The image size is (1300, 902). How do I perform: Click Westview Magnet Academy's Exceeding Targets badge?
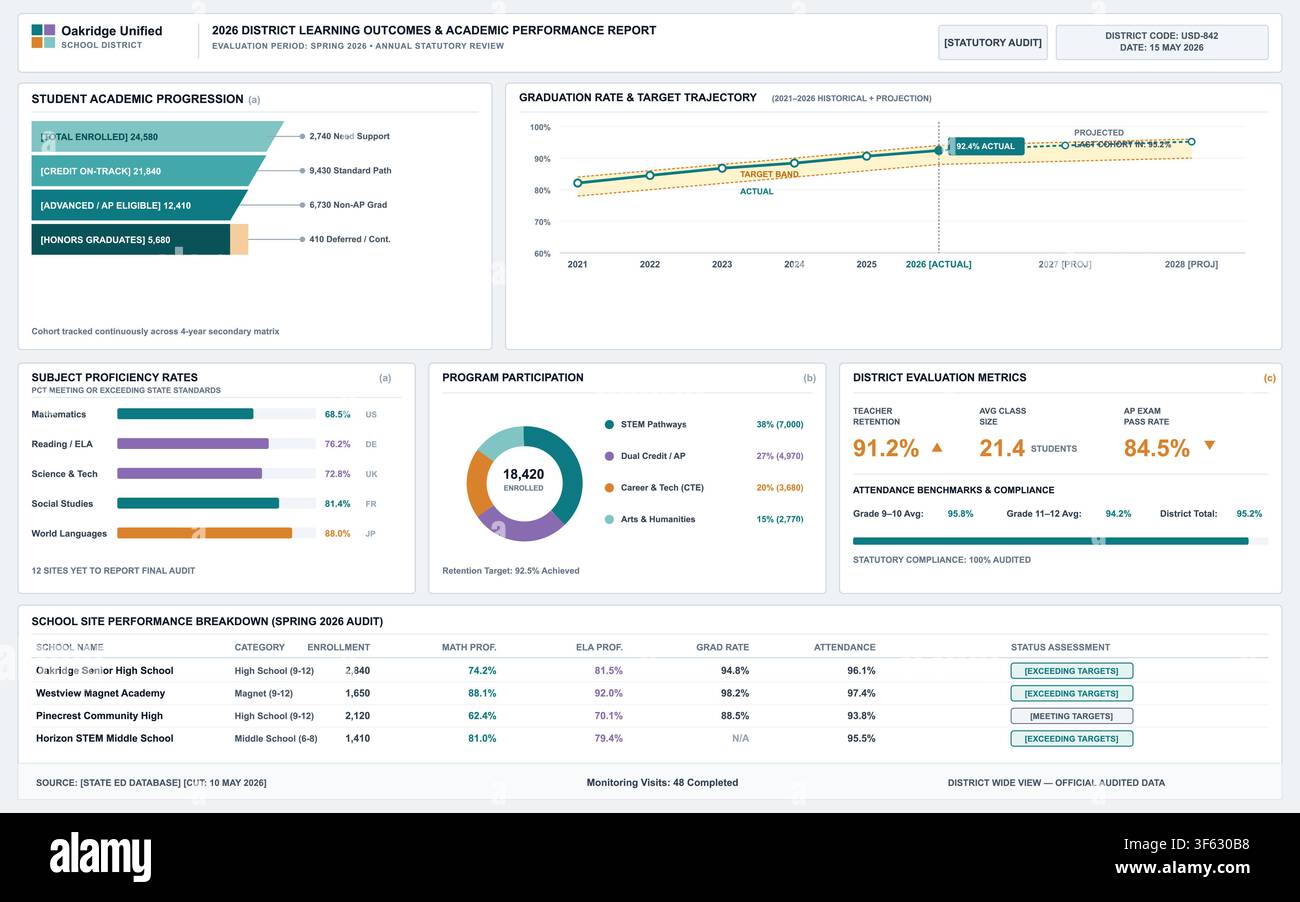click(1071, 693)
